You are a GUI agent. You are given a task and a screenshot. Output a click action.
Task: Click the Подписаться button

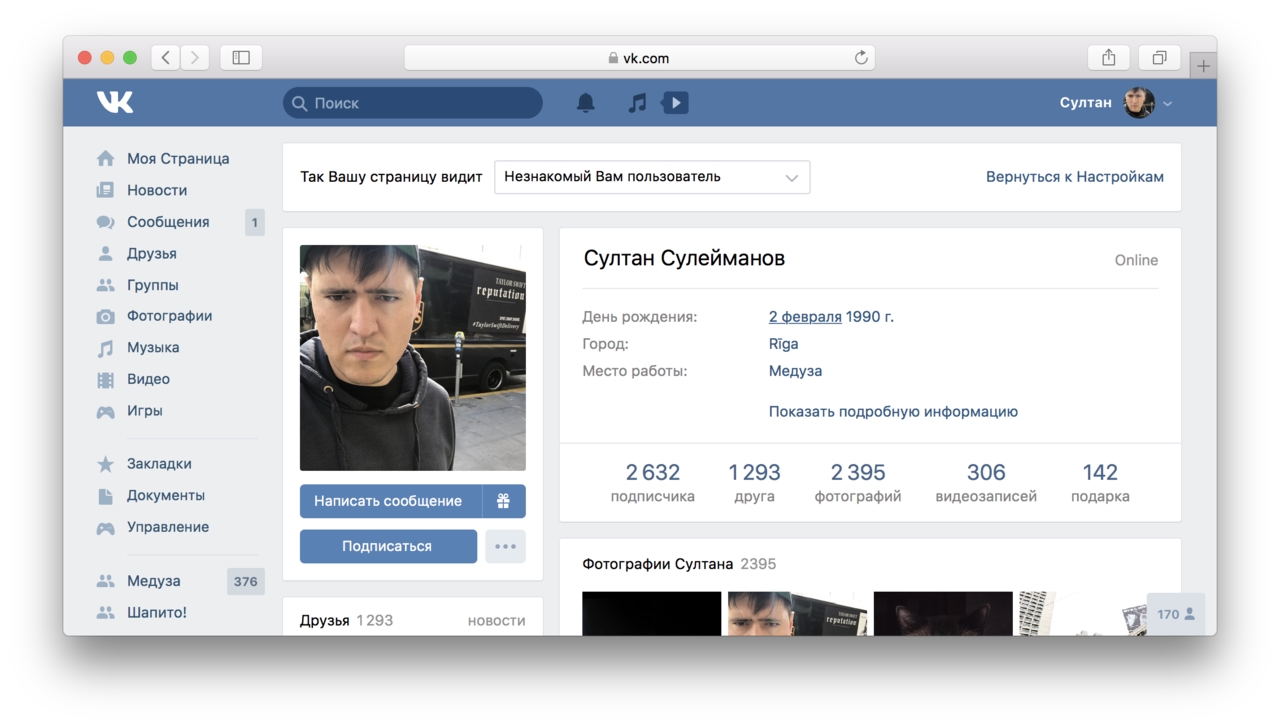pos(387,546)
